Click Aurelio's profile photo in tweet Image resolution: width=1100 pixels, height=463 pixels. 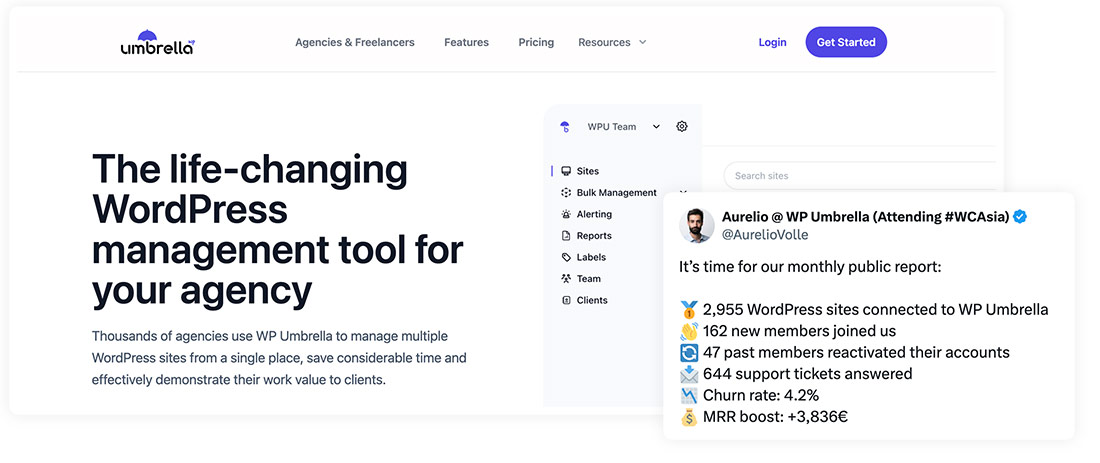pos(697,225)
